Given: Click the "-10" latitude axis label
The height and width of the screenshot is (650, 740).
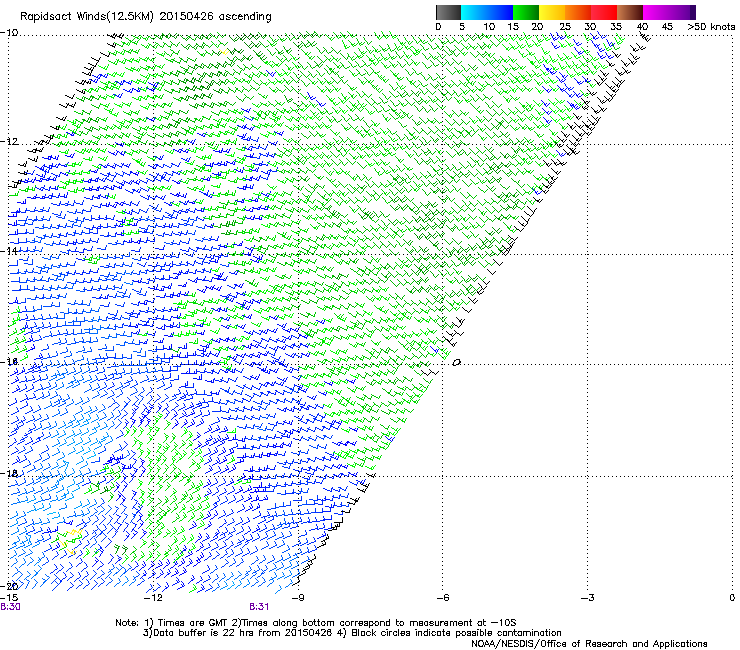Looking at the screenshot, I should pos(9,33).
